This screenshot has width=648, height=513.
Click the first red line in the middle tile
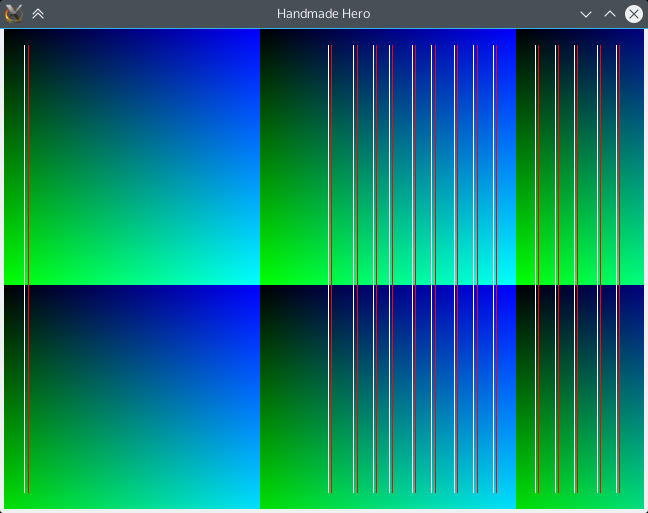click(x=375, y=200)
